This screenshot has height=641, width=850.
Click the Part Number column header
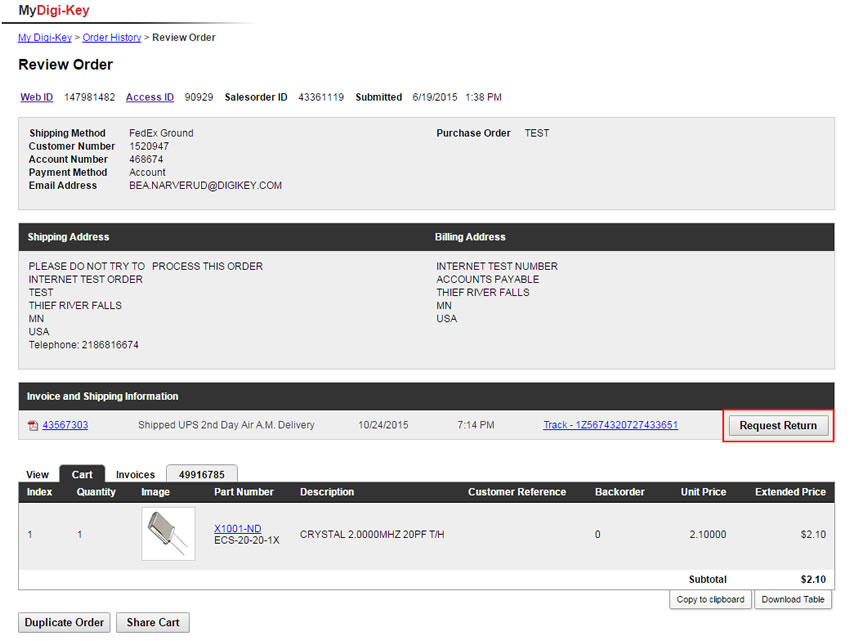(x=243, y=492)
